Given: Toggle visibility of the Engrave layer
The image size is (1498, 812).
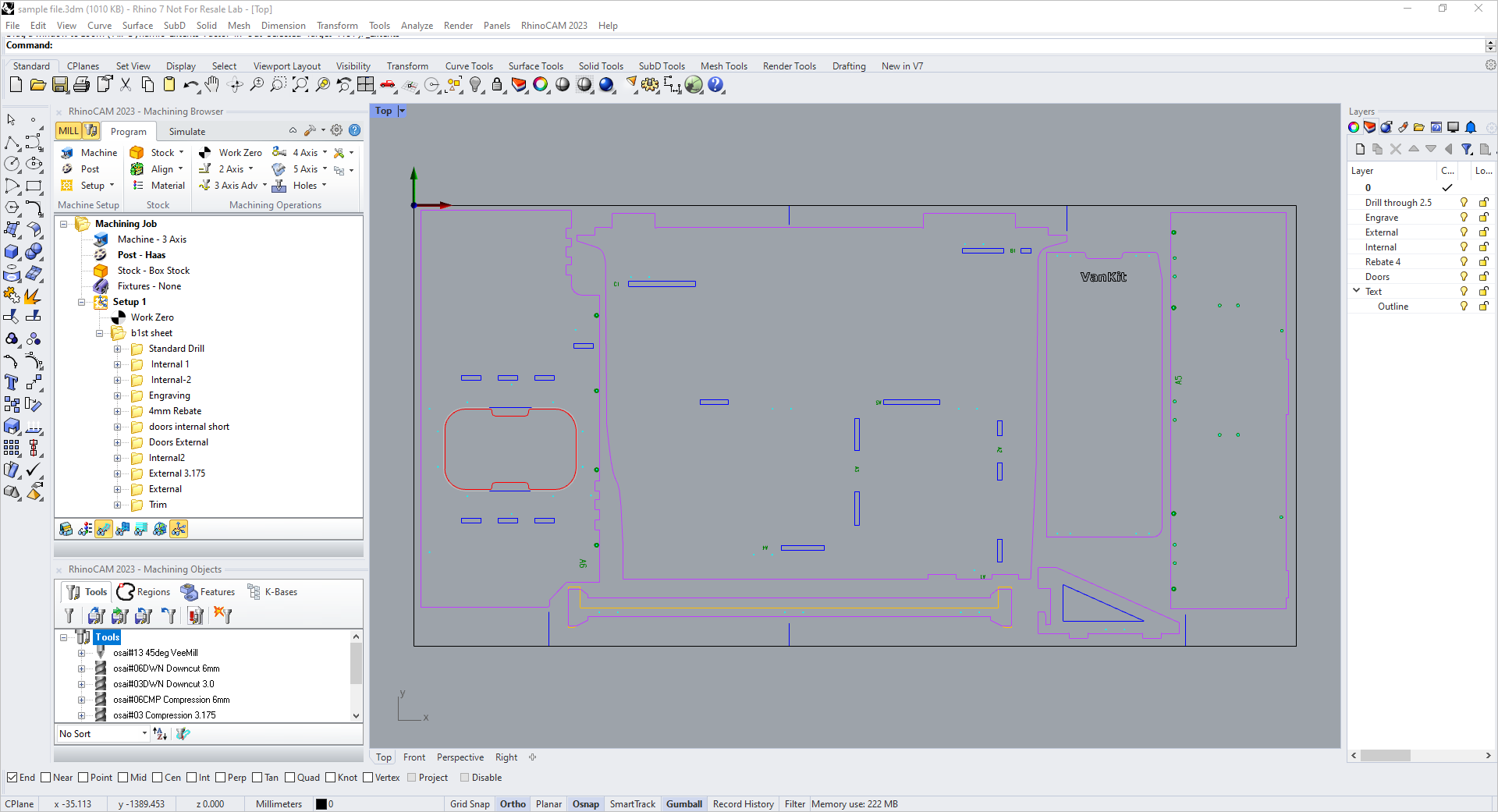Looking at the screenshot, I should coord(1463,217).
